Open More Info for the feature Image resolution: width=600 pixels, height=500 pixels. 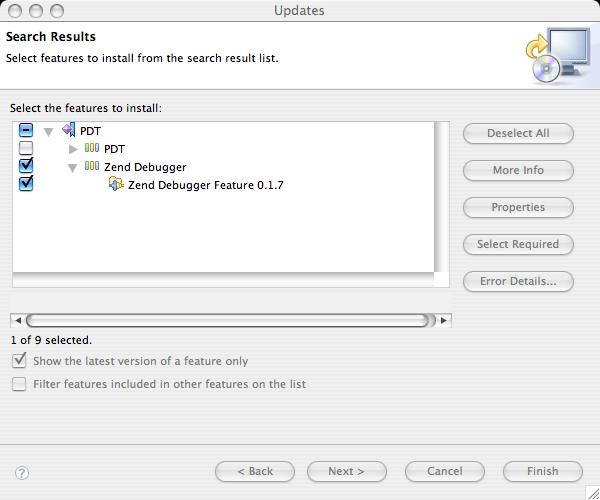click(518, 170)
